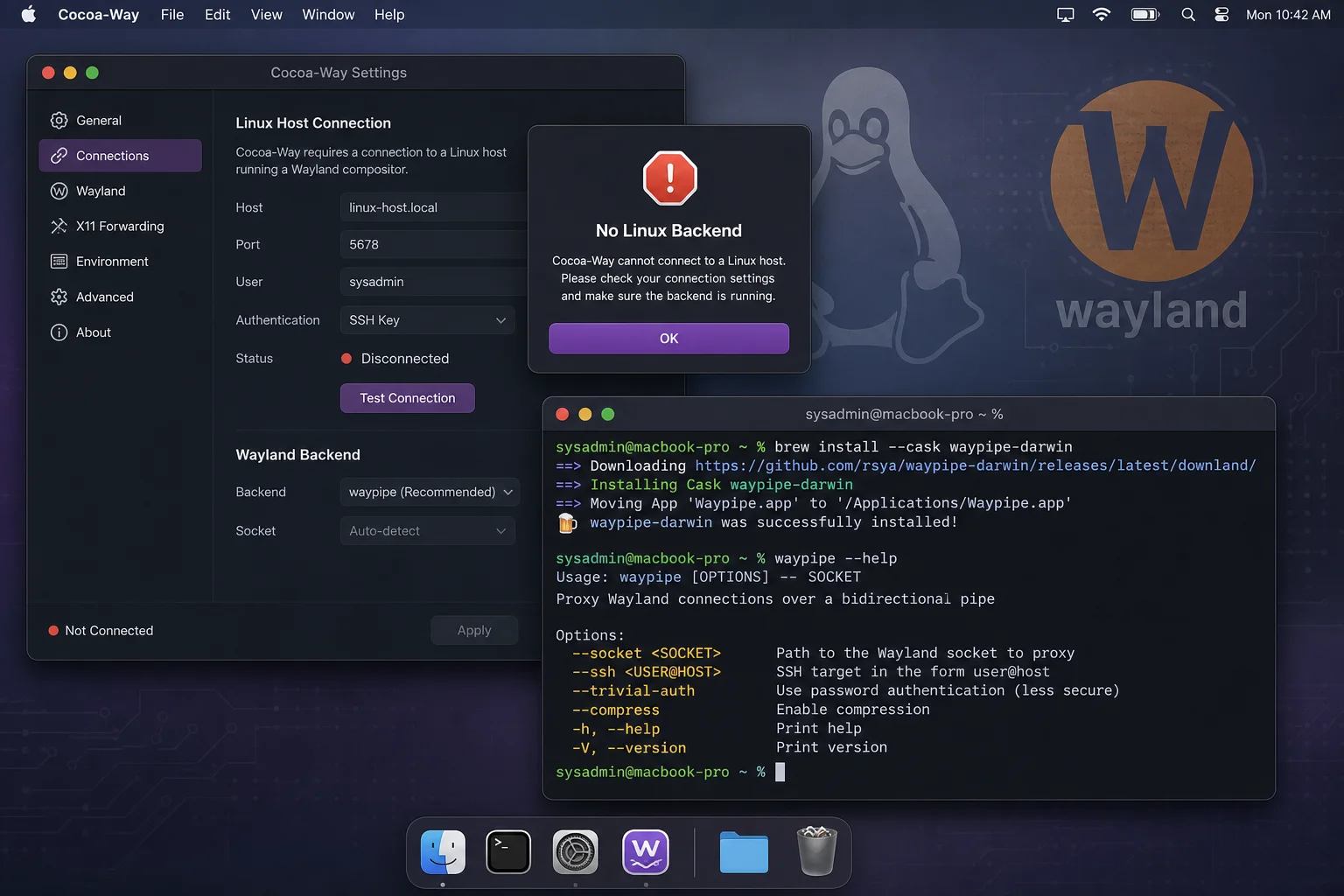
Task: Open the Apple menu
Action: (x=29, y=14)
